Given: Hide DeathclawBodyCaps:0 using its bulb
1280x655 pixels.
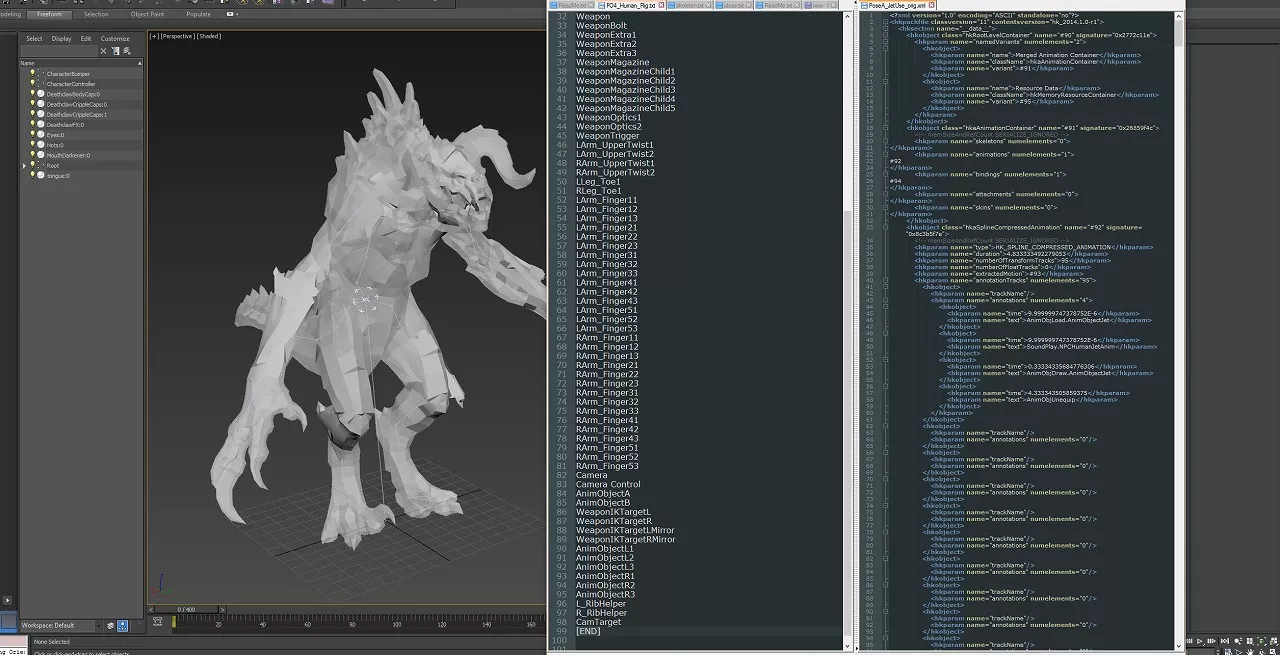Looking at the screenshot, I should click(x=32, y=93).
